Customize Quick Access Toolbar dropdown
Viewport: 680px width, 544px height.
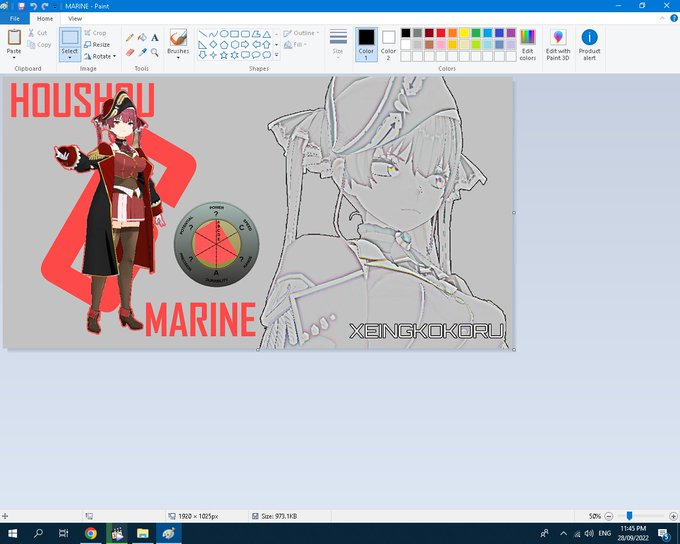55,7
